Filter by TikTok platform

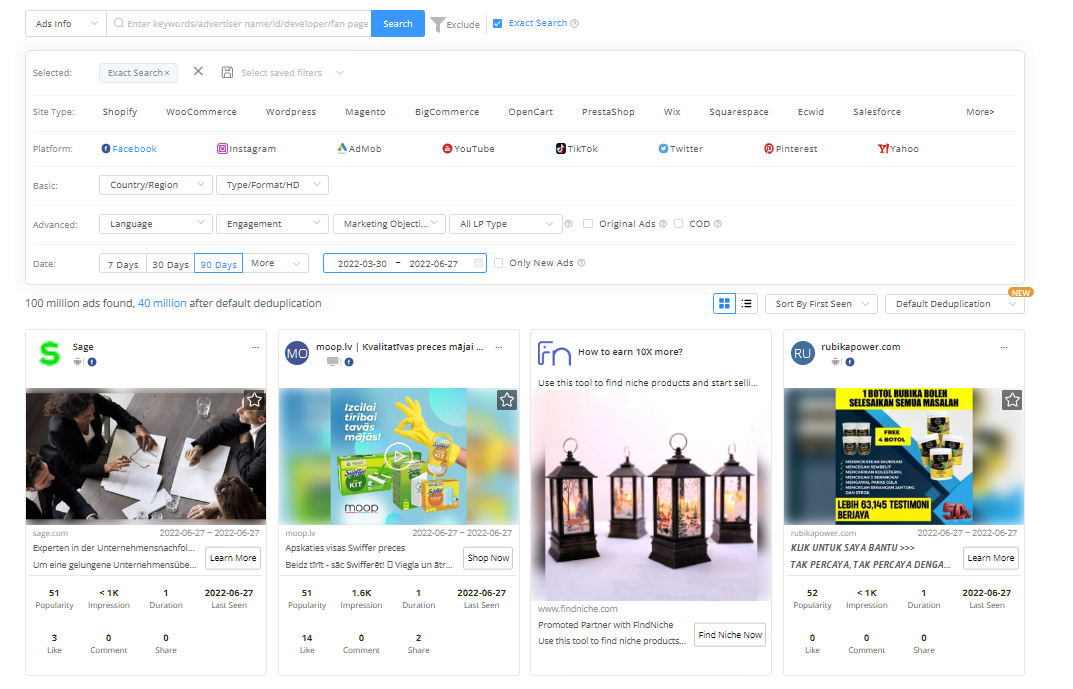577,149
